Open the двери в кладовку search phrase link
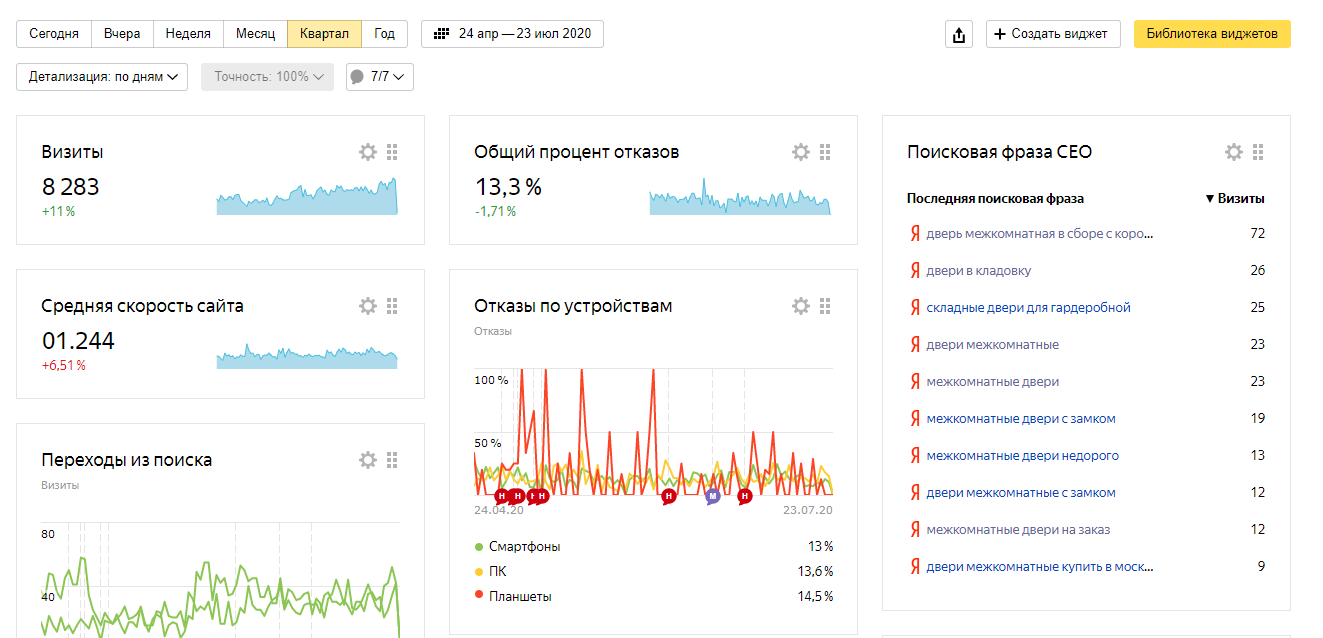The image size is (1323, 638). coord(978,271)
